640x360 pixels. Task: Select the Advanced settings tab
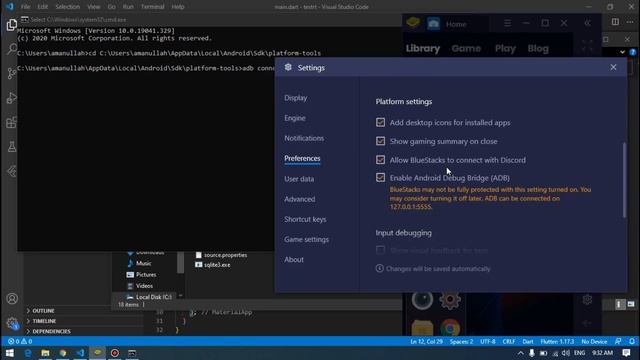point(300,199)
